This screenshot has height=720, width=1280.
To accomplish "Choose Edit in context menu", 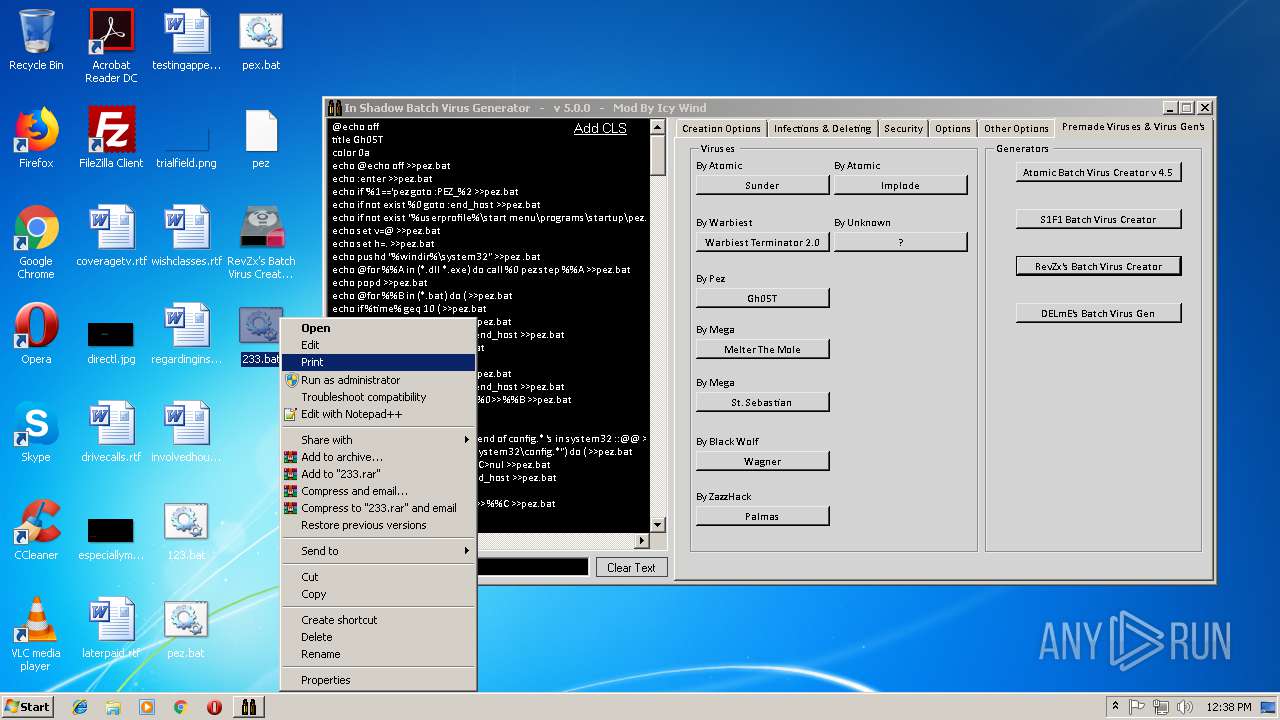I will [x=378, y=345].
